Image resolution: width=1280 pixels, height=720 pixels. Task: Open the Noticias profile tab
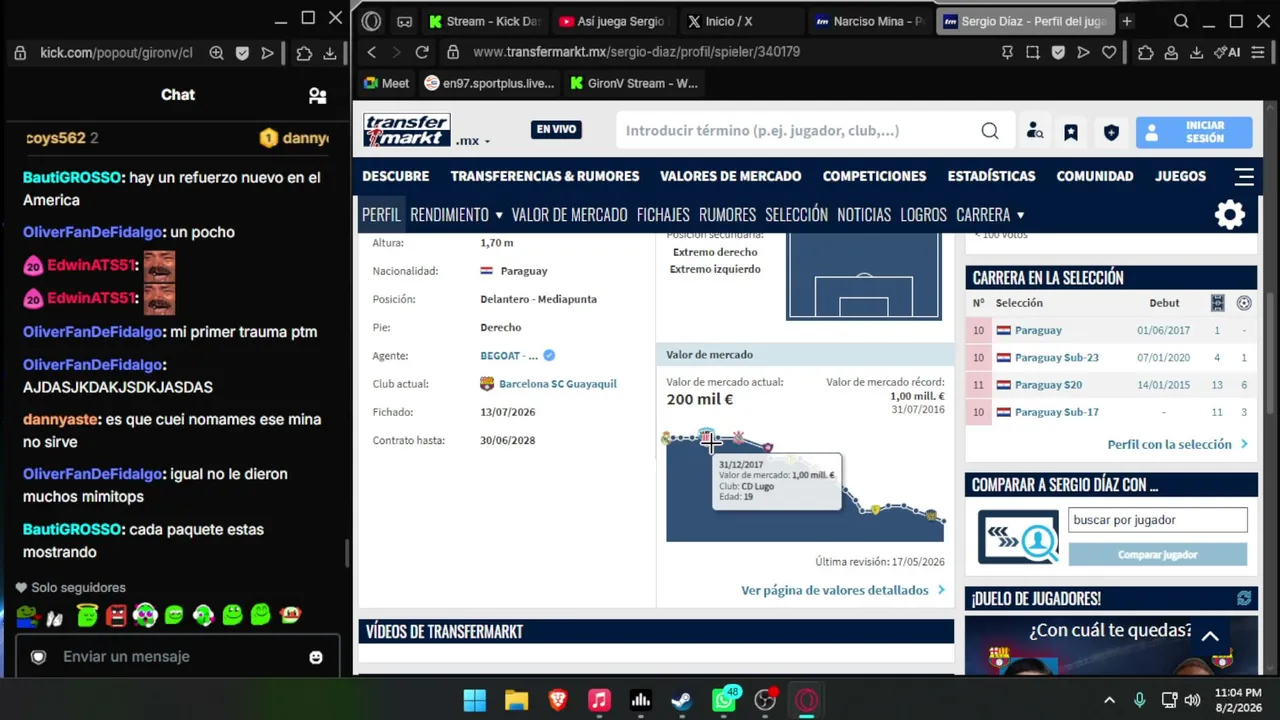click(864, 214)
